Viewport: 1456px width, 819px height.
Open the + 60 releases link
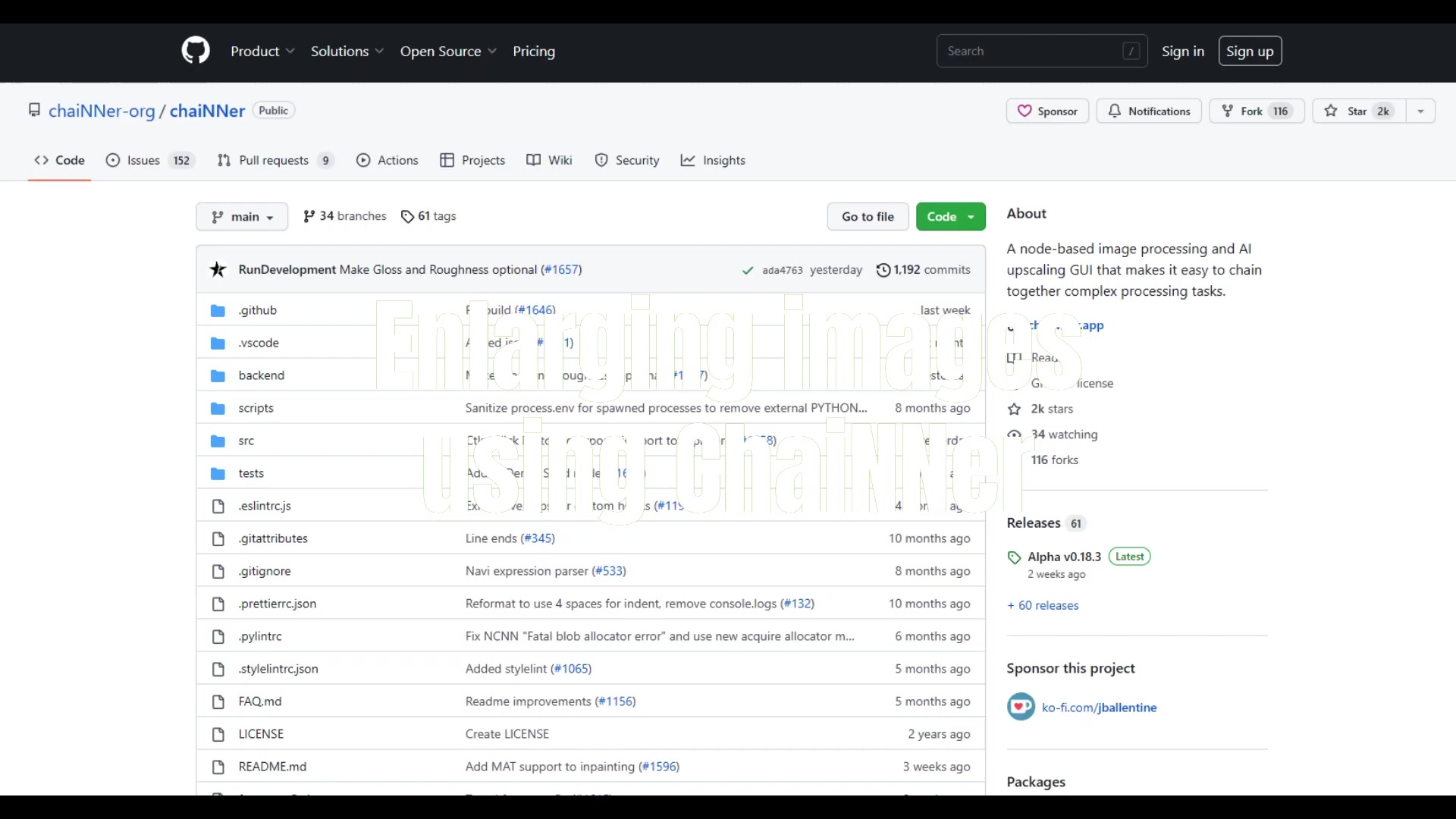pyautogui.click(x=1043, y=605)
